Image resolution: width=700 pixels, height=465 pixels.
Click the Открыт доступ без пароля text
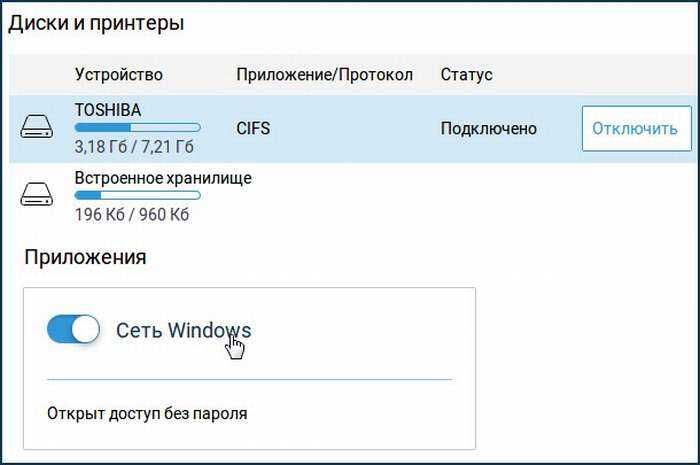pyautogui.click(x=147, y=414)
